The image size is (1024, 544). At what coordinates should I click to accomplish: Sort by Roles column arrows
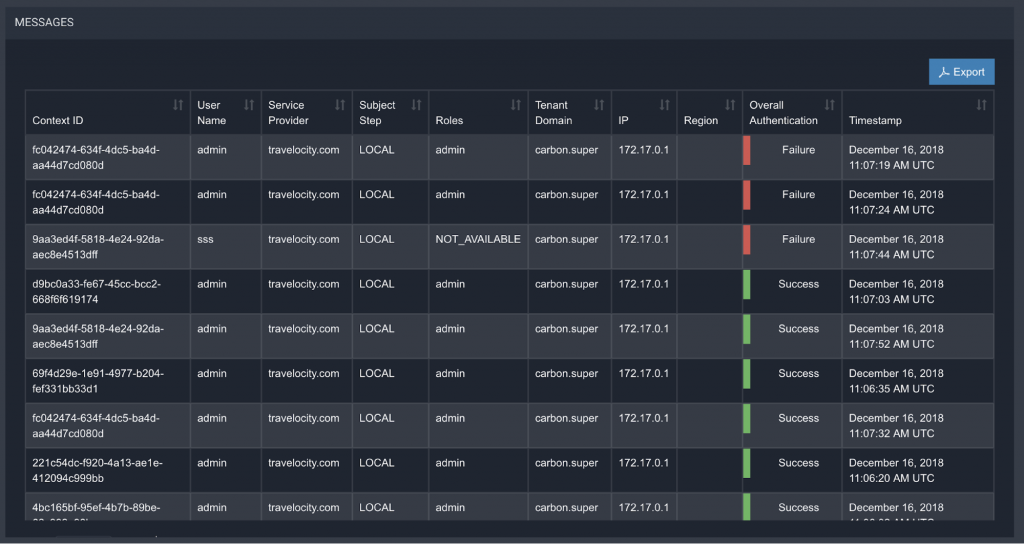pyautogui.click(x=516, y=105)
